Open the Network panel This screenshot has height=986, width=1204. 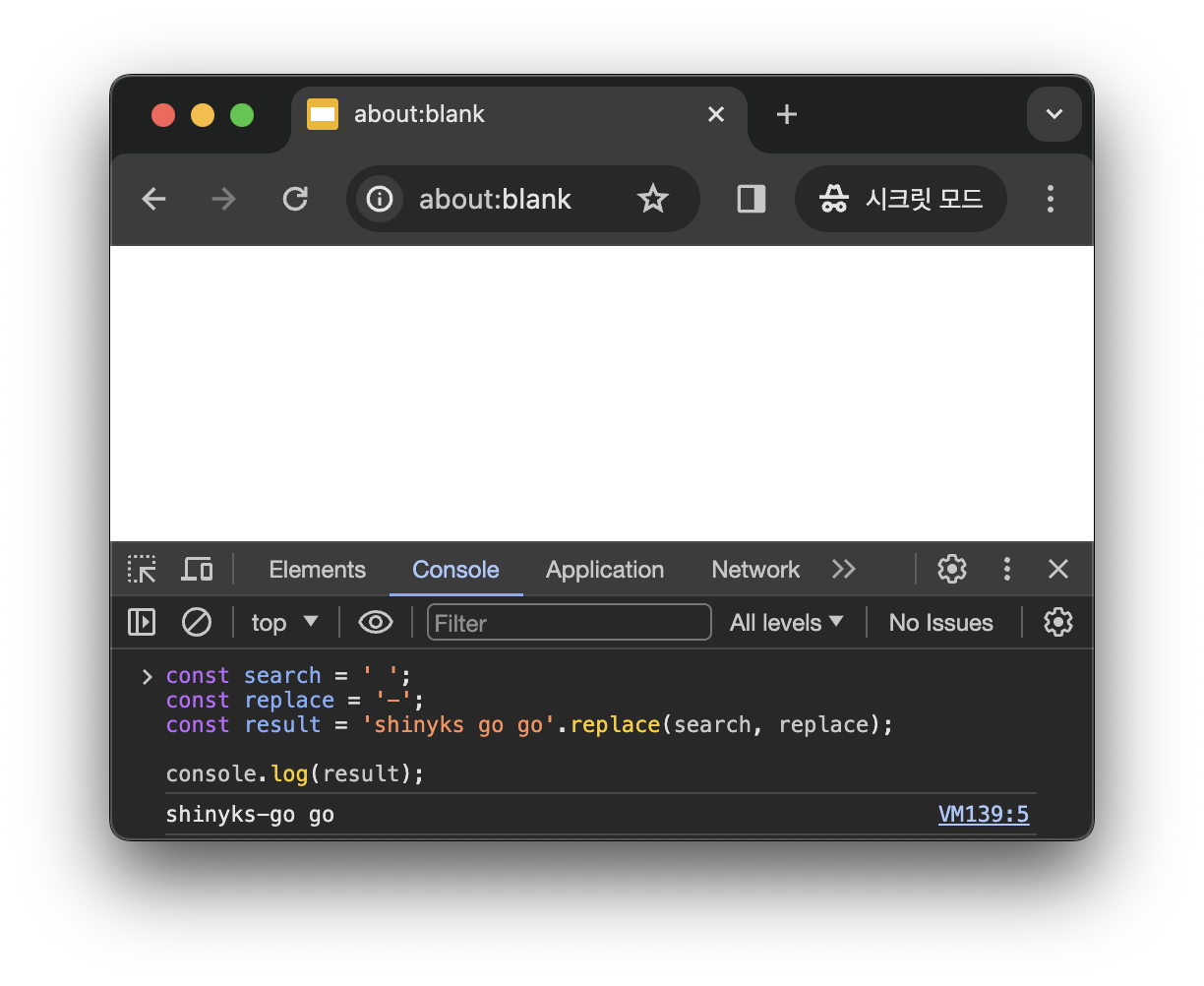point(755,570)
